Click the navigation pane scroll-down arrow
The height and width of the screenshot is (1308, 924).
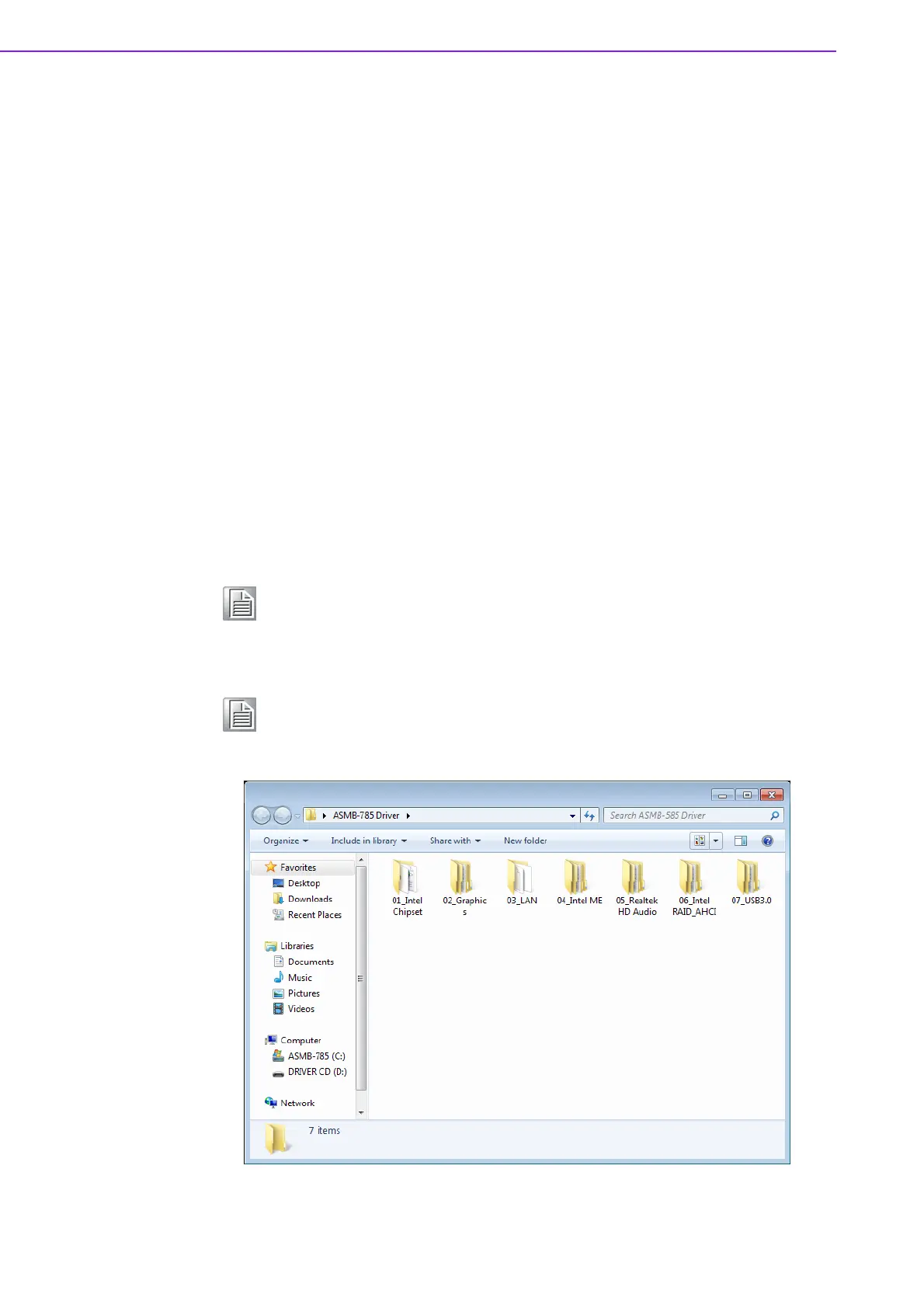click(x=361, y=1112)
